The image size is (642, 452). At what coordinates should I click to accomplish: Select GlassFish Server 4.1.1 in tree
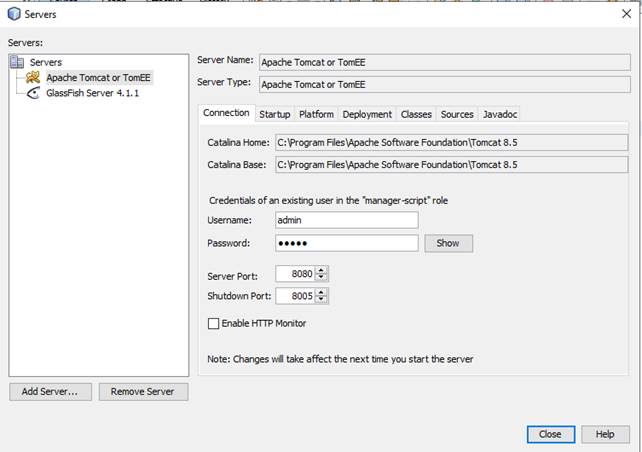[93, 93]
